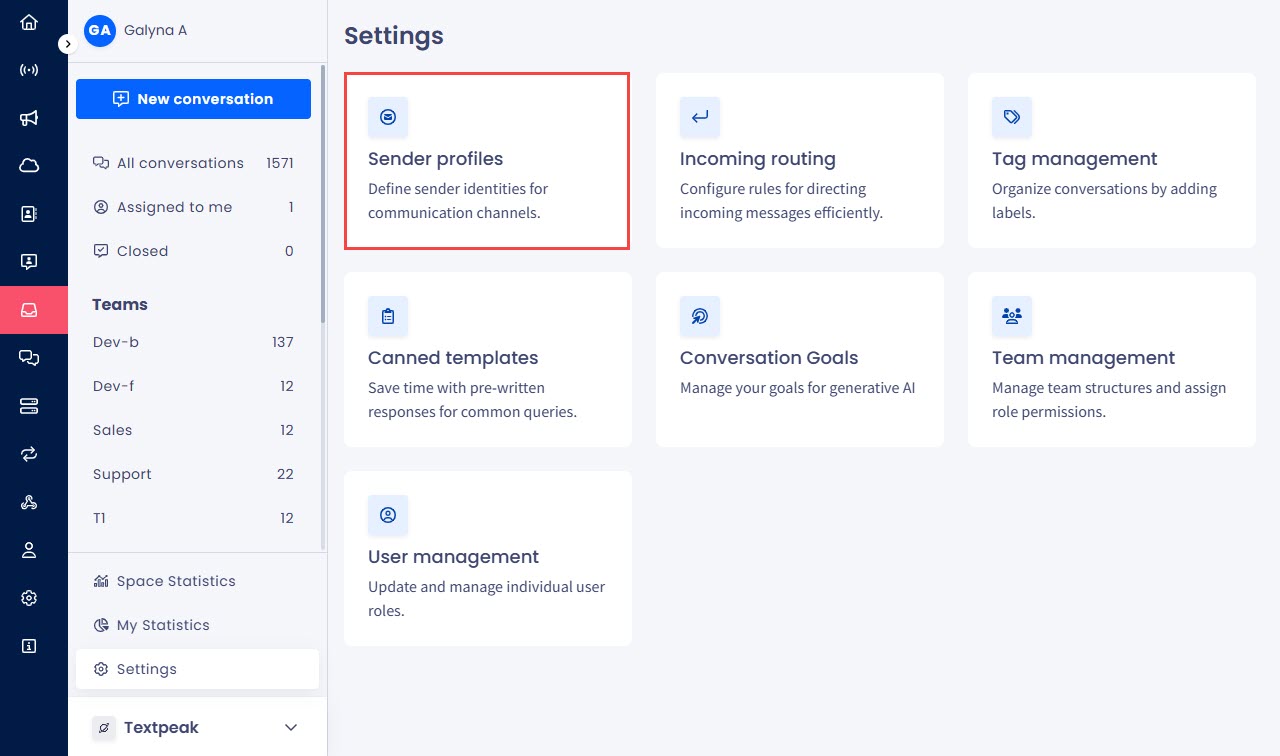Select the Support team
Screen dimensions: 1280x756
(x=193, y=474)
